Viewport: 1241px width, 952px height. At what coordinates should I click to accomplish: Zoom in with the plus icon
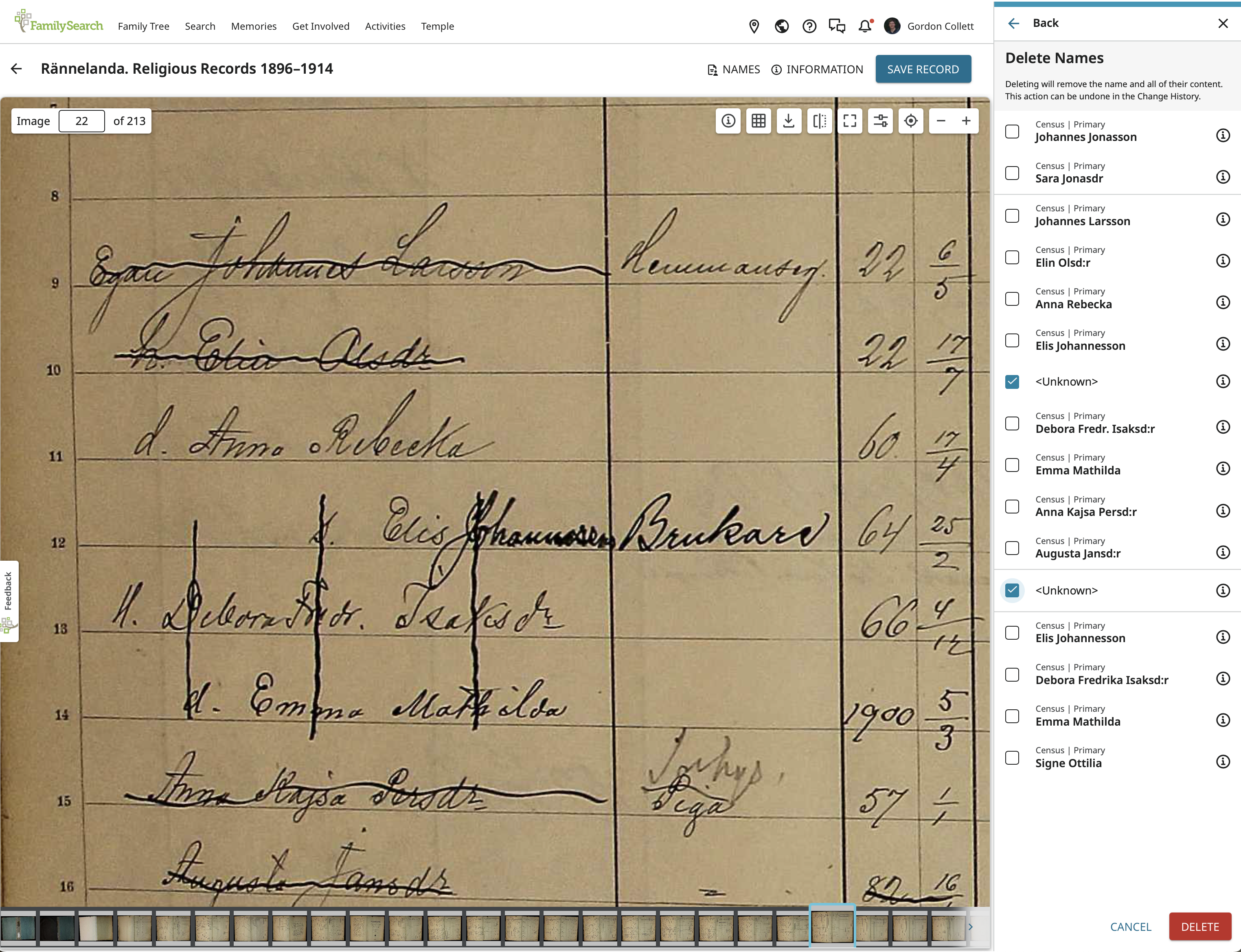pyautogui.click(x=966, y=121)
